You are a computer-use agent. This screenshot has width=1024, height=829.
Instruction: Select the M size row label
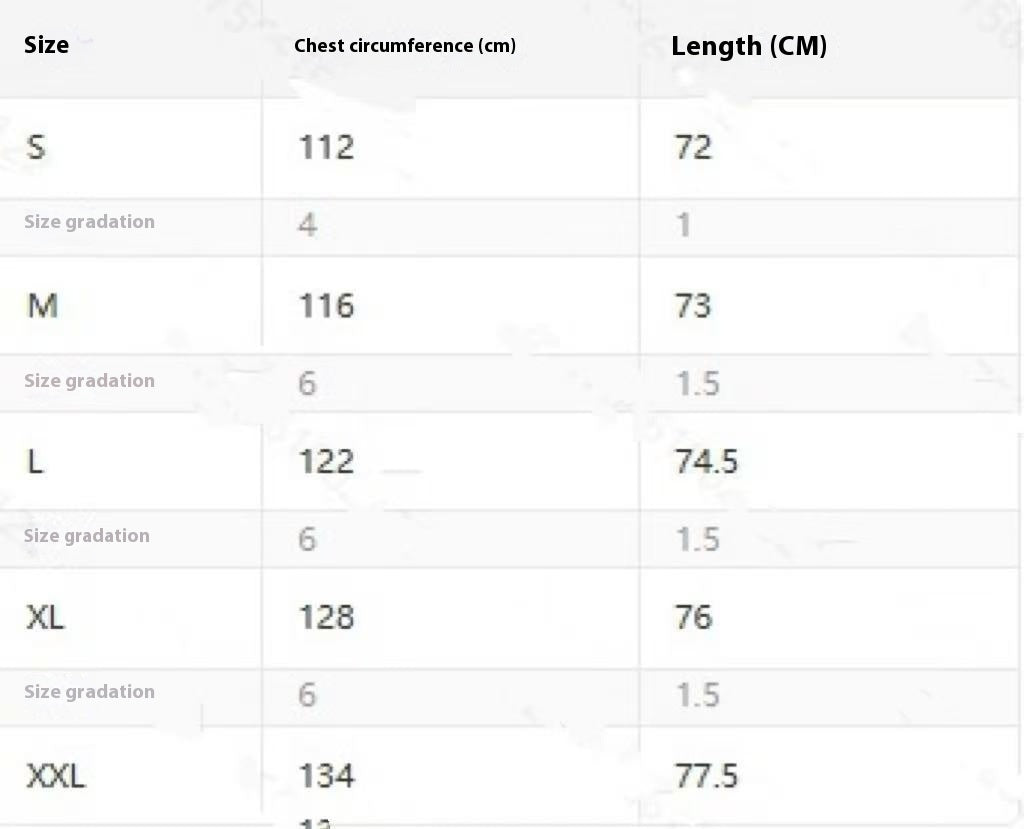tap(42, 305)
